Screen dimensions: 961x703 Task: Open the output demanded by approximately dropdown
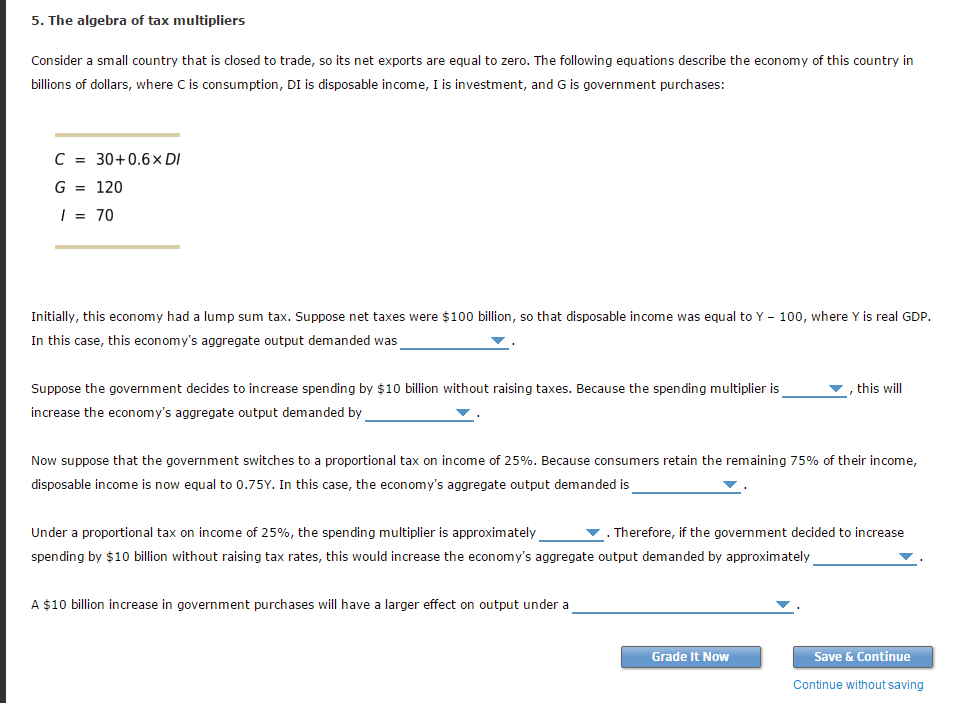(865, 557)
